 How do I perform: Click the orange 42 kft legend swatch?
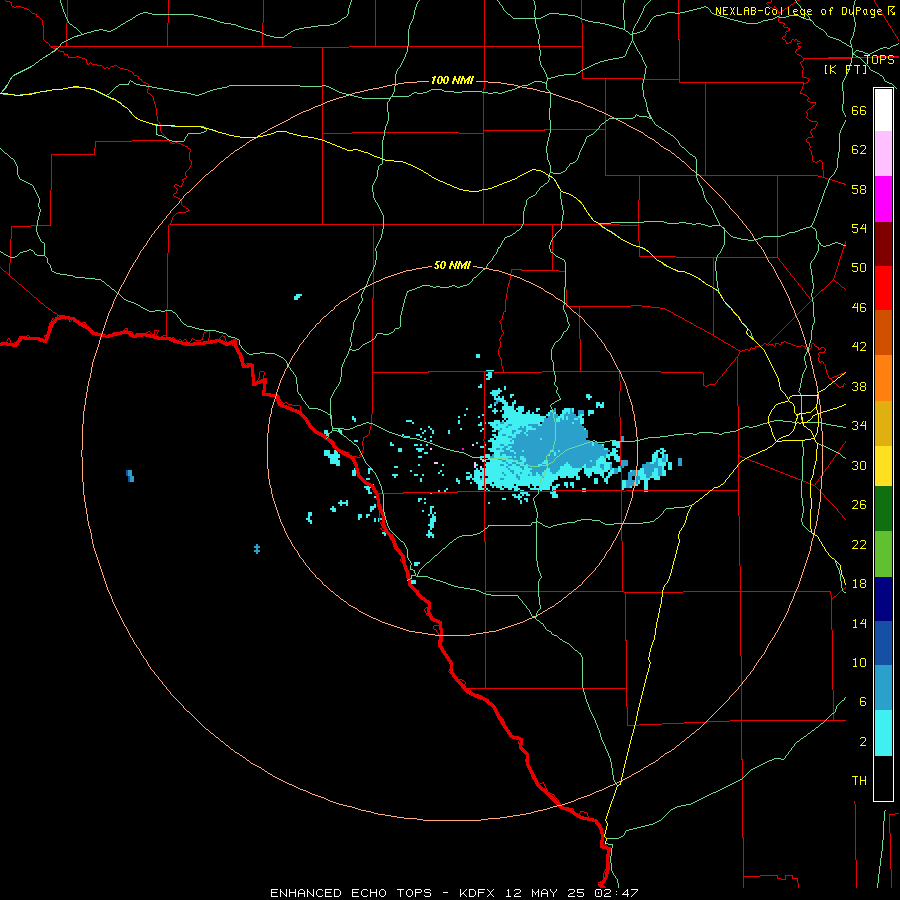(x=883, y=378)
